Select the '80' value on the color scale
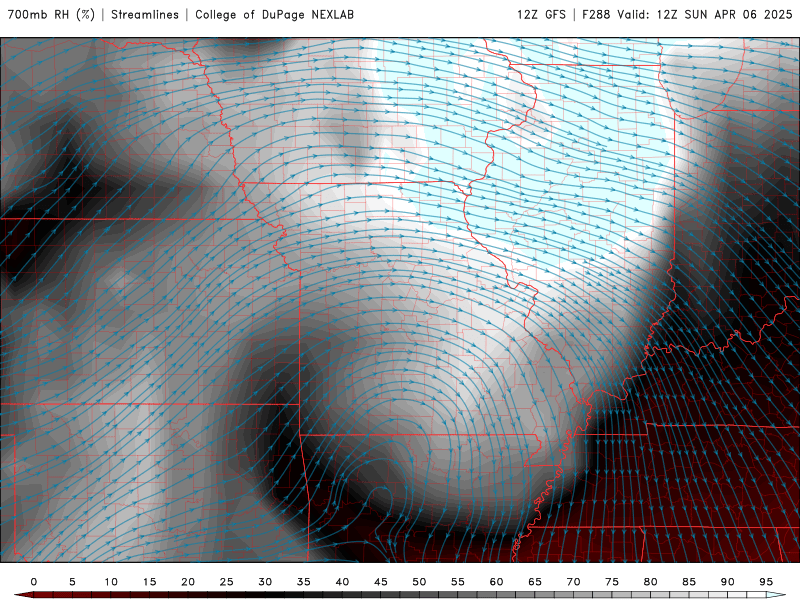This screenshot has width=800, height=600. 650,582
